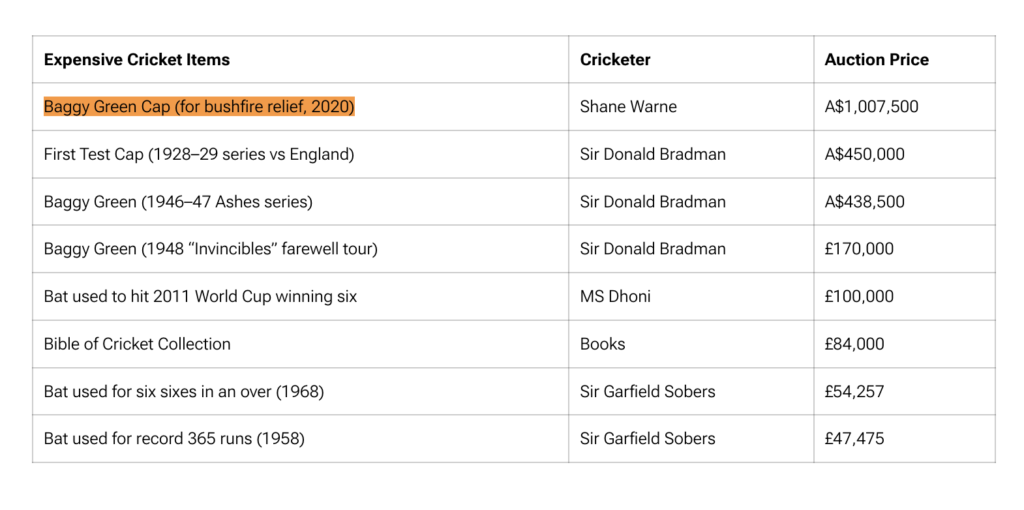Click the A$438,500 price cell
The image size is (1024, 510).
click(864, 202)
